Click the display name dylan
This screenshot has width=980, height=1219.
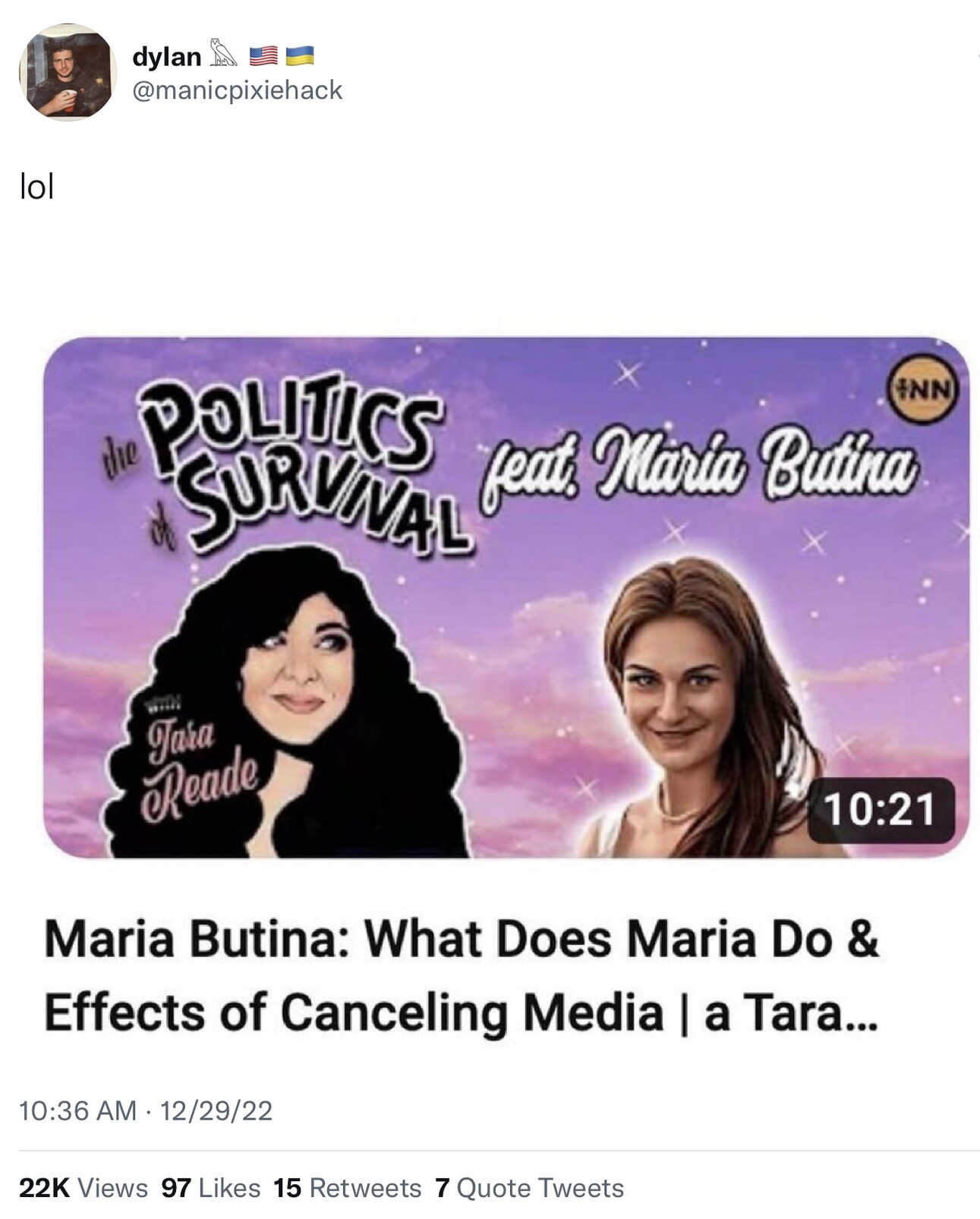point(167,56)
